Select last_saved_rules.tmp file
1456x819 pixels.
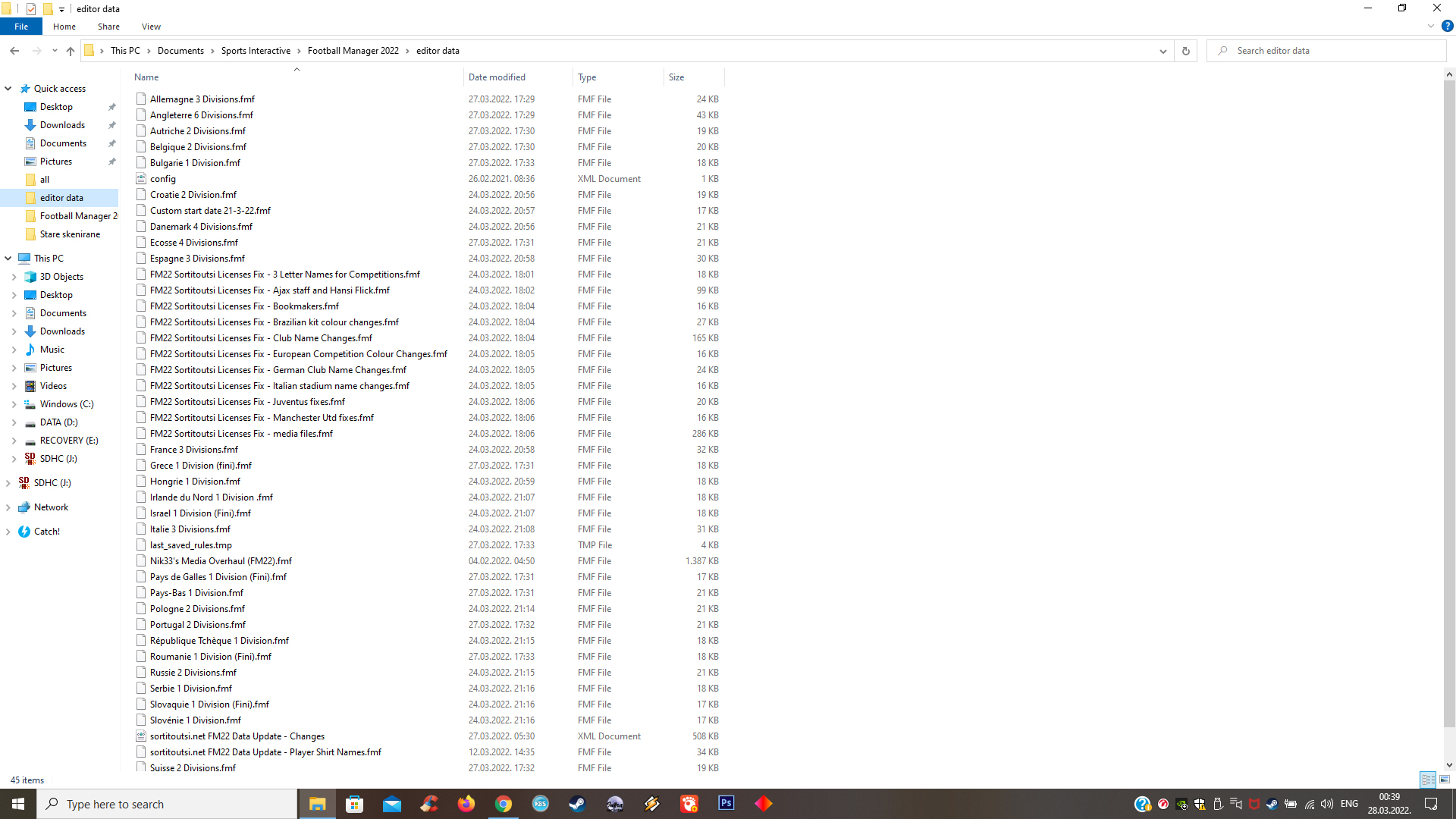coord(191,545)
